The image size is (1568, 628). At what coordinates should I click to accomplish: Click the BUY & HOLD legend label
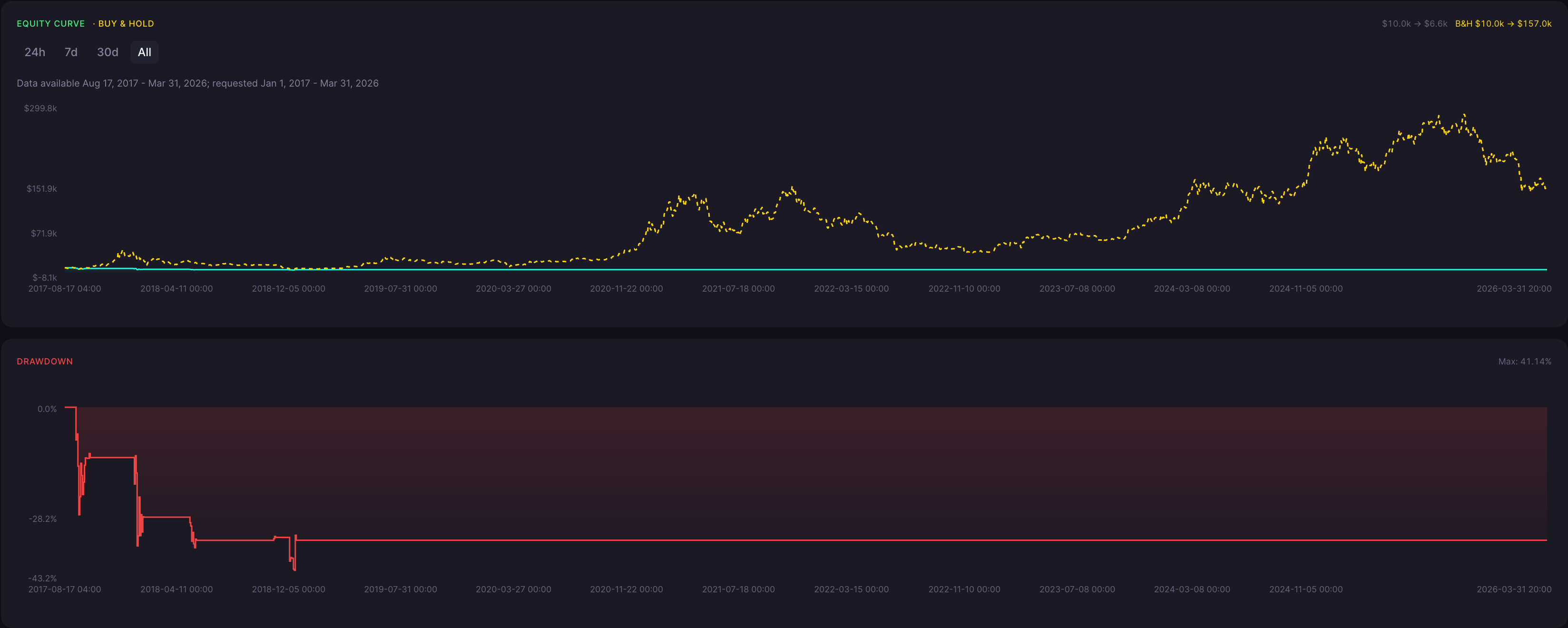(x=126, y=24)
